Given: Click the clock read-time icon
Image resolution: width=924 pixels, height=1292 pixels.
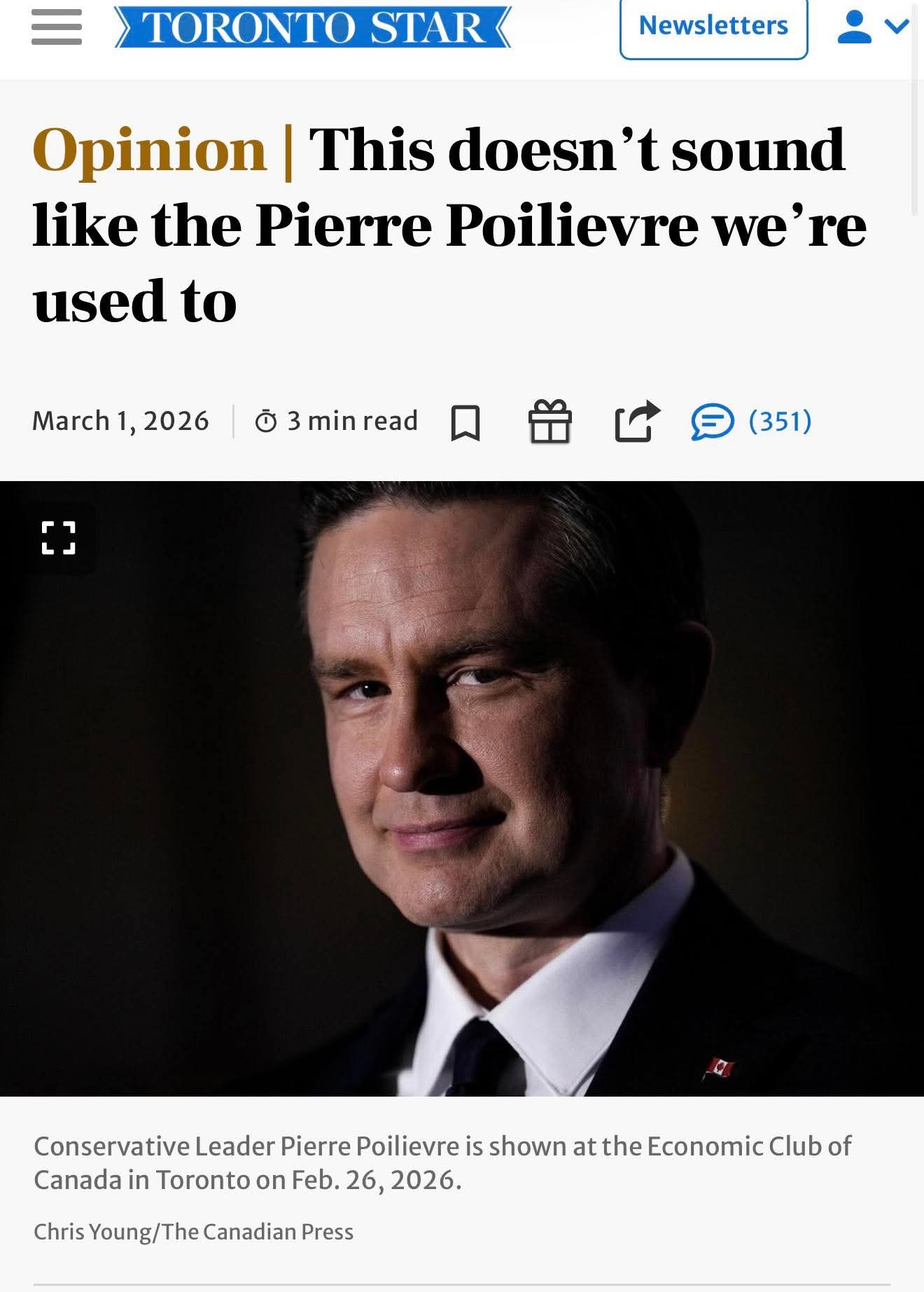Looking at the screenshot, I should (266, 422).
